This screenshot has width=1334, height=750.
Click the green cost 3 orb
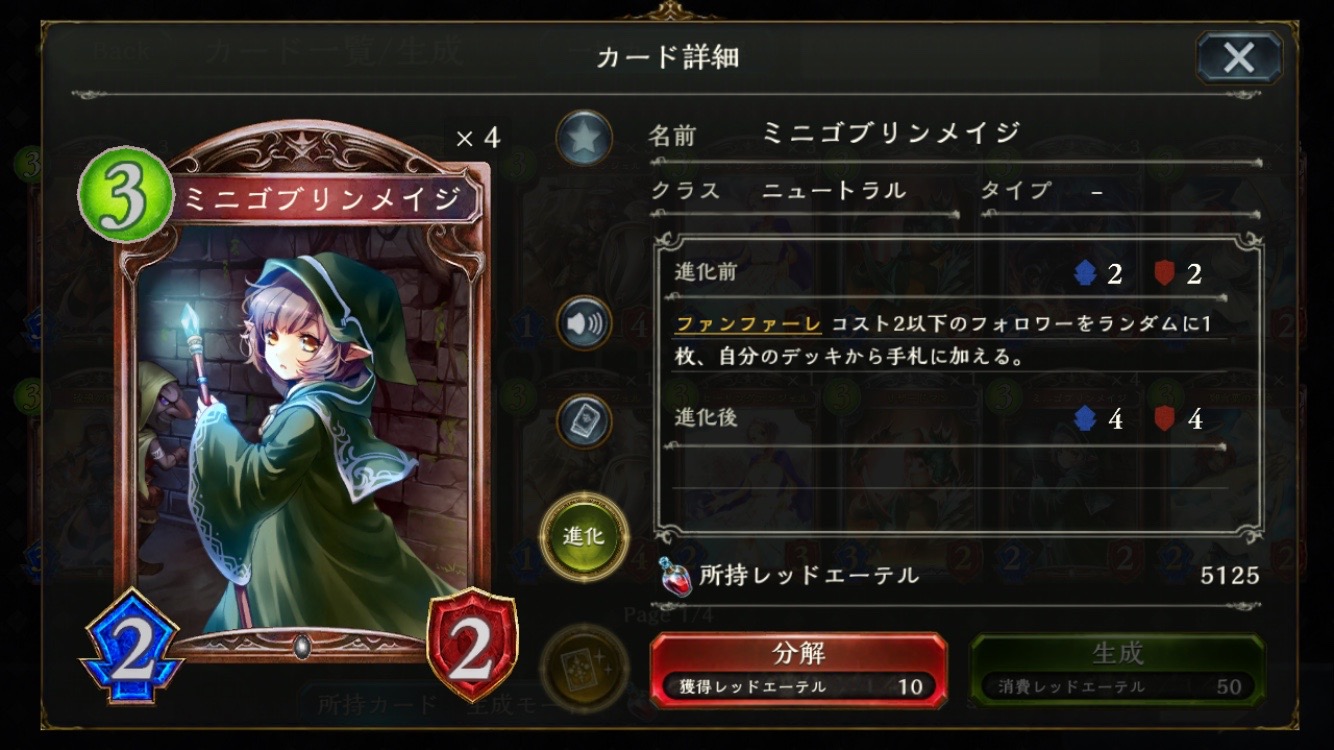pos(124,195)
